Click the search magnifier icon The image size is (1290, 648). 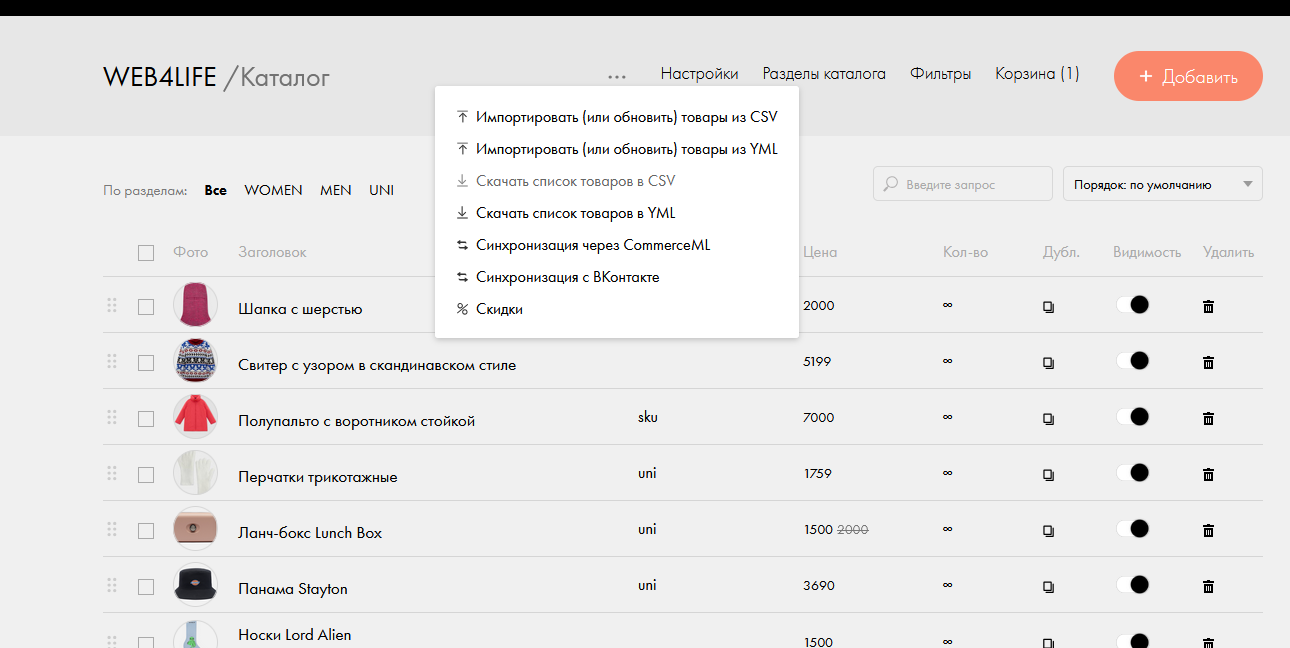click(x=891, y=184)
